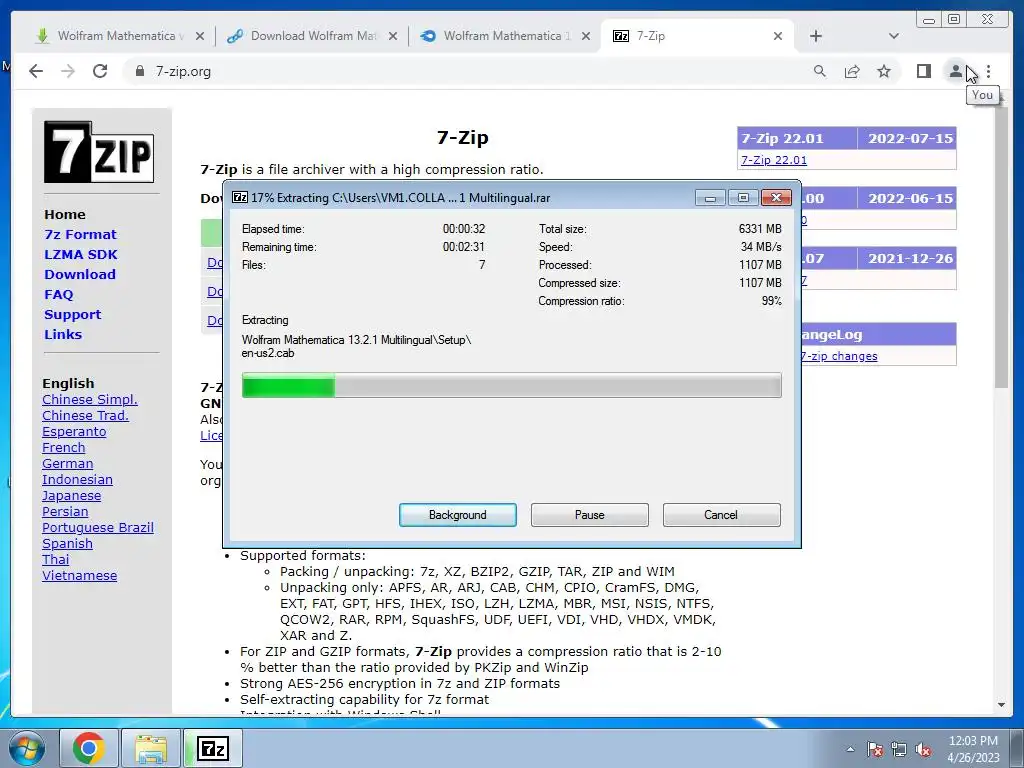Go back to previous page
1024x768 pixels.
(x=36, y=71)
